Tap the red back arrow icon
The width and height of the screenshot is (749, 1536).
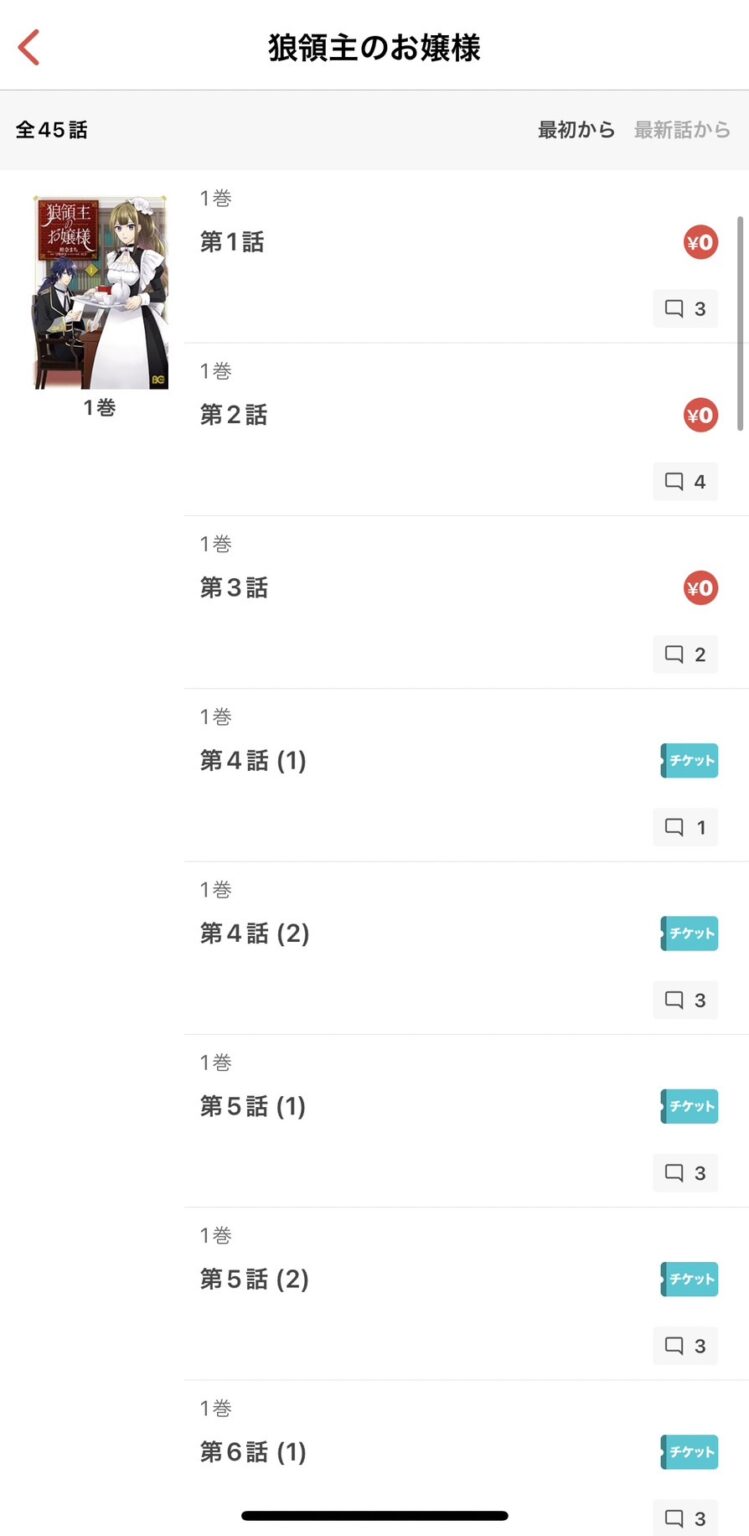[x=29, y=47]
